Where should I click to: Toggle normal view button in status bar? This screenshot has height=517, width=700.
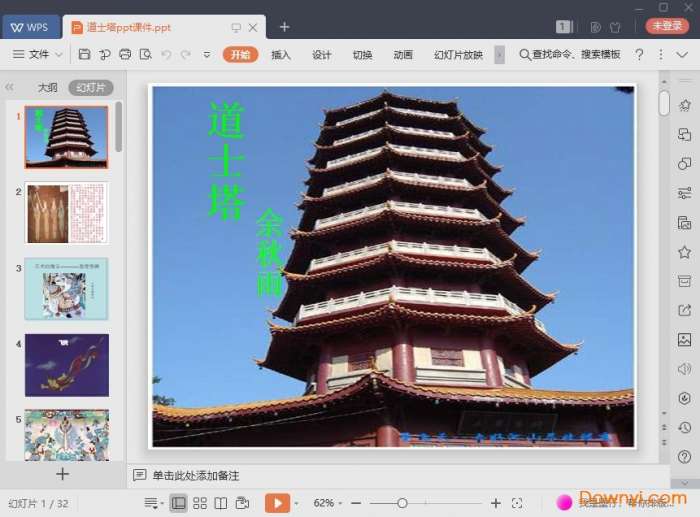pyautogui.click(x=178, y=503)
